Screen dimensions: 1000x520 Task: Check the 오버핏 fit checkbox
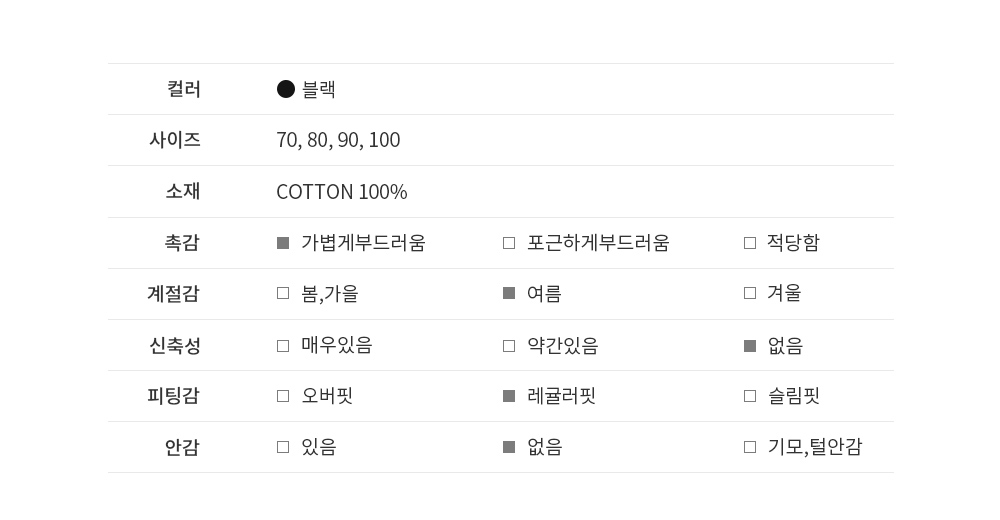tap(283, 396)
